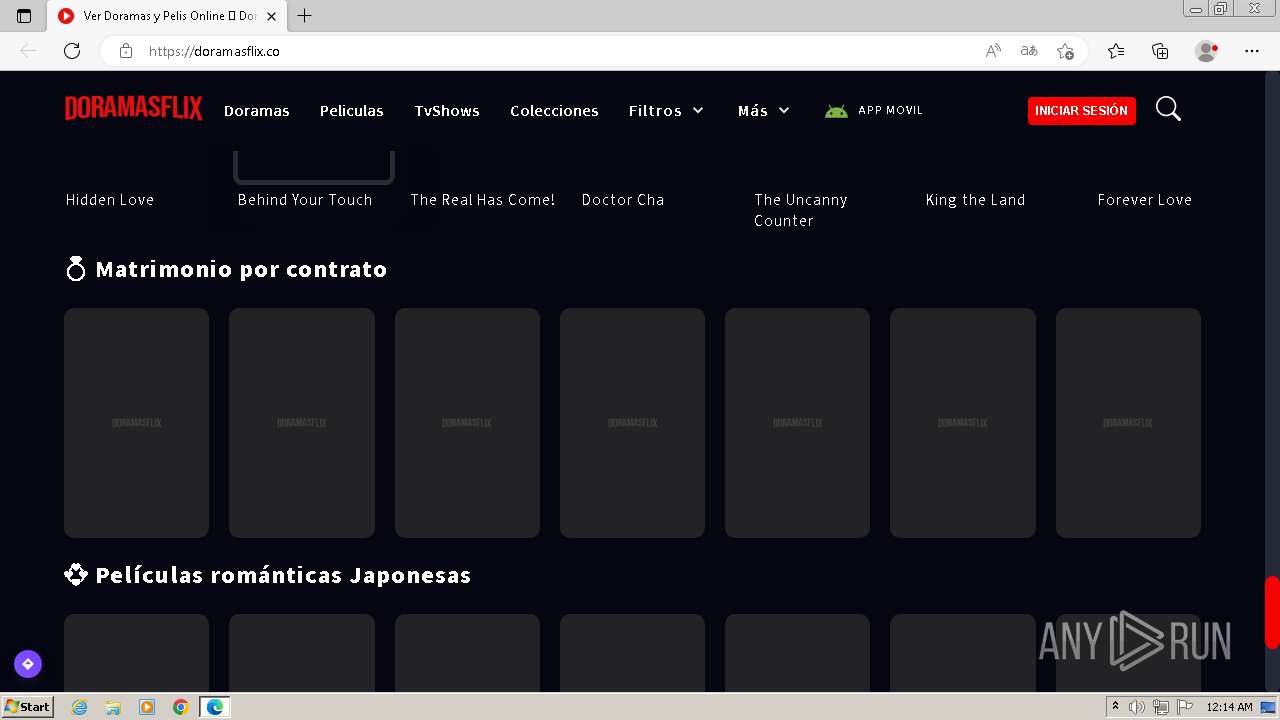Click the Películas románticas Japonesas heading
The height and width of the screenshot is (720, 1280).
click(x=283, y=575)
